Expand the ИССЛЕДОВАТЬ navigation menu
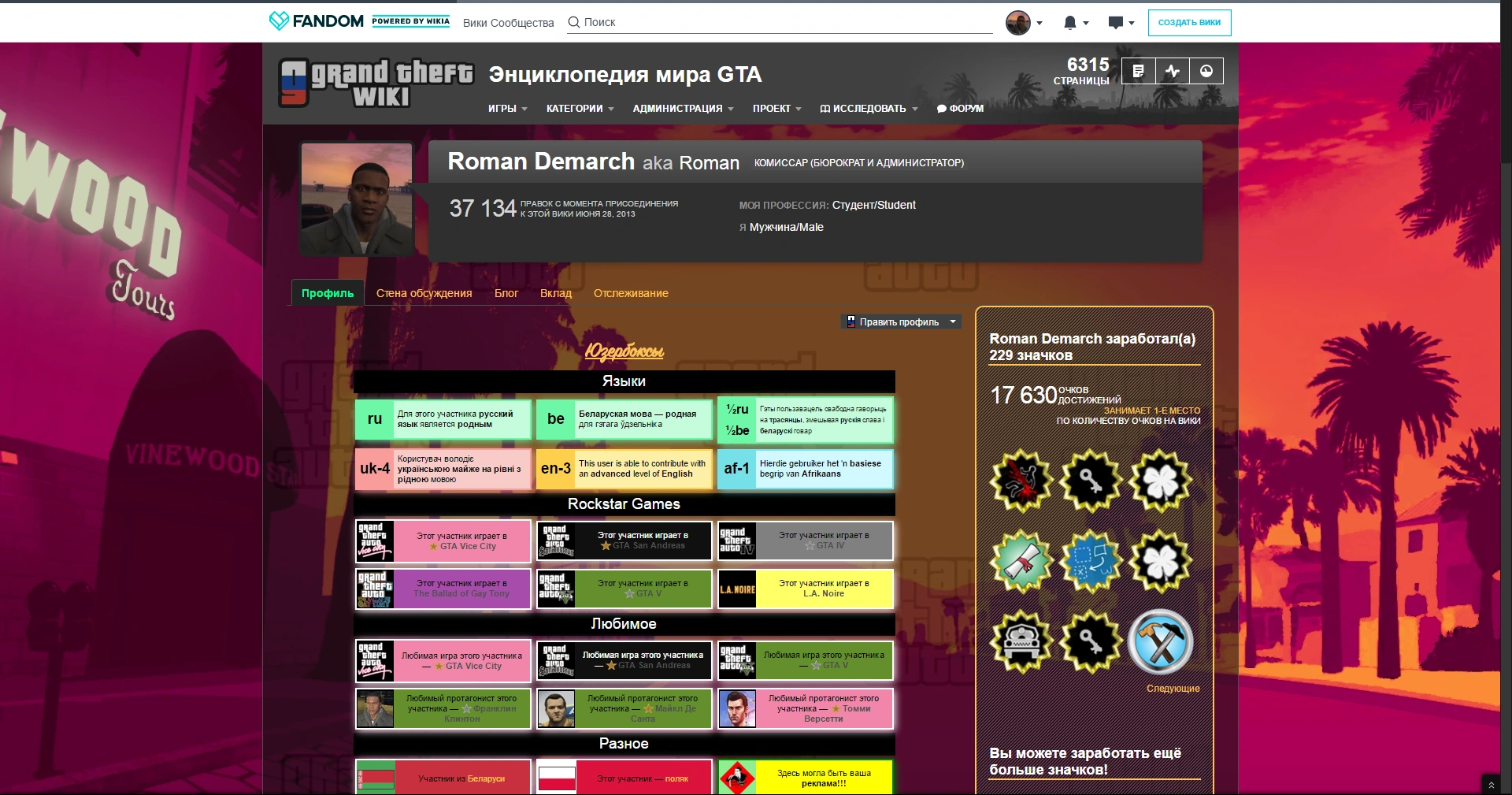The width and height of the screenshot is (1512, 795). pos(869,109)
